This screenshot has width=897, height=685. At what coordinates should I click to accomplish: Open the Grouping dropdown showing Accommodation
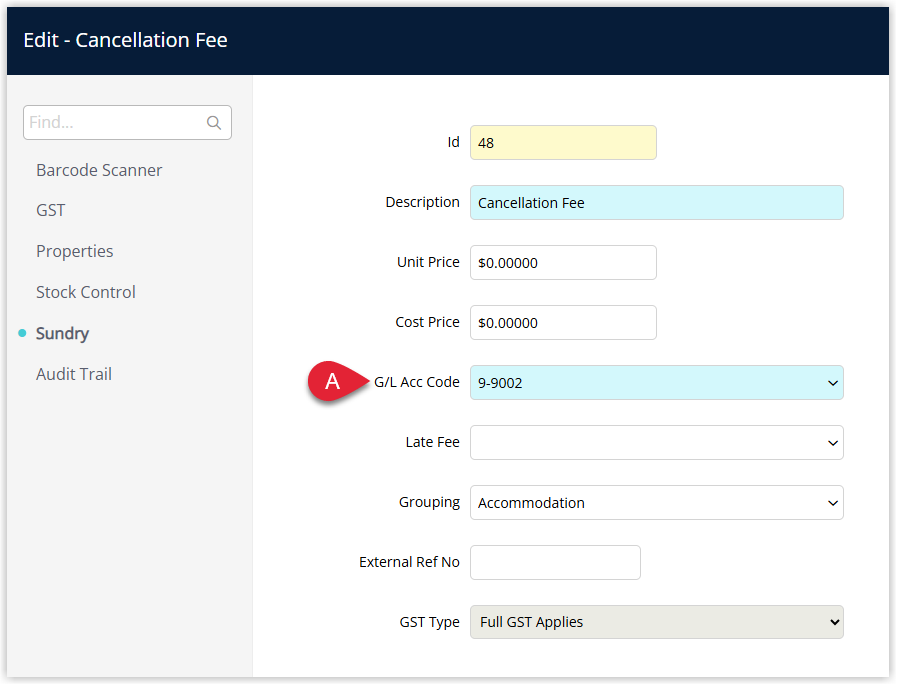click(x=657, y=502)
